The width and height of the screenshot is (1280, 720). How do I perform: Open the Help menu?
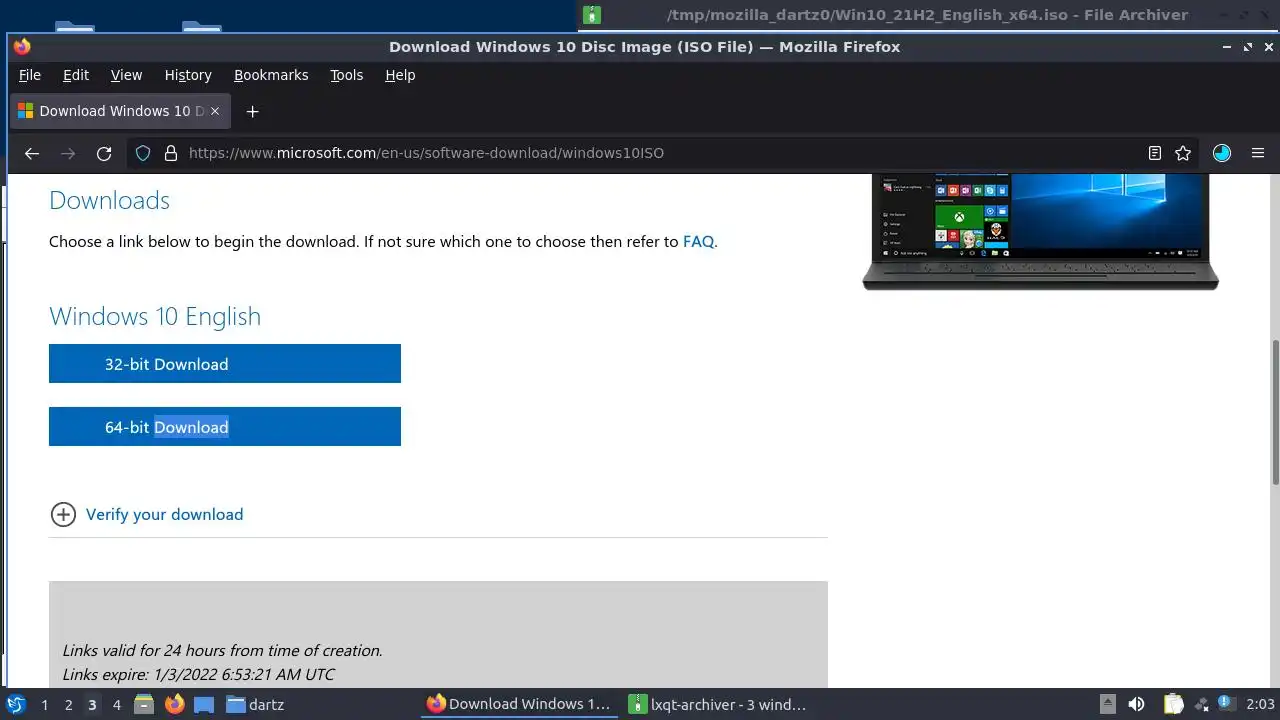[x=400, y=75]
